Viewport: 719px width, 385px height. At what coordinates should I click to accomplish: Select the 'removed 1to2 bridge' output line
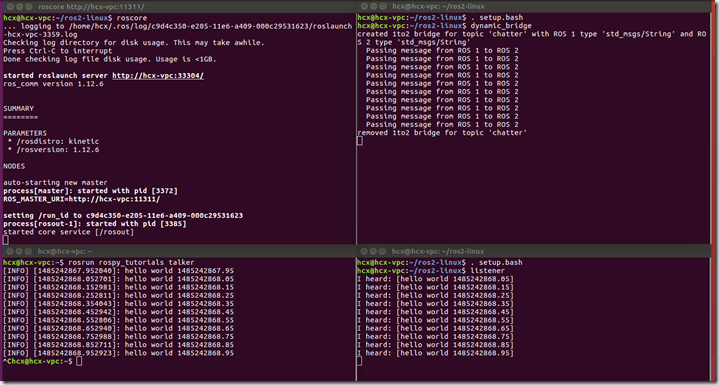pos(442,133)
